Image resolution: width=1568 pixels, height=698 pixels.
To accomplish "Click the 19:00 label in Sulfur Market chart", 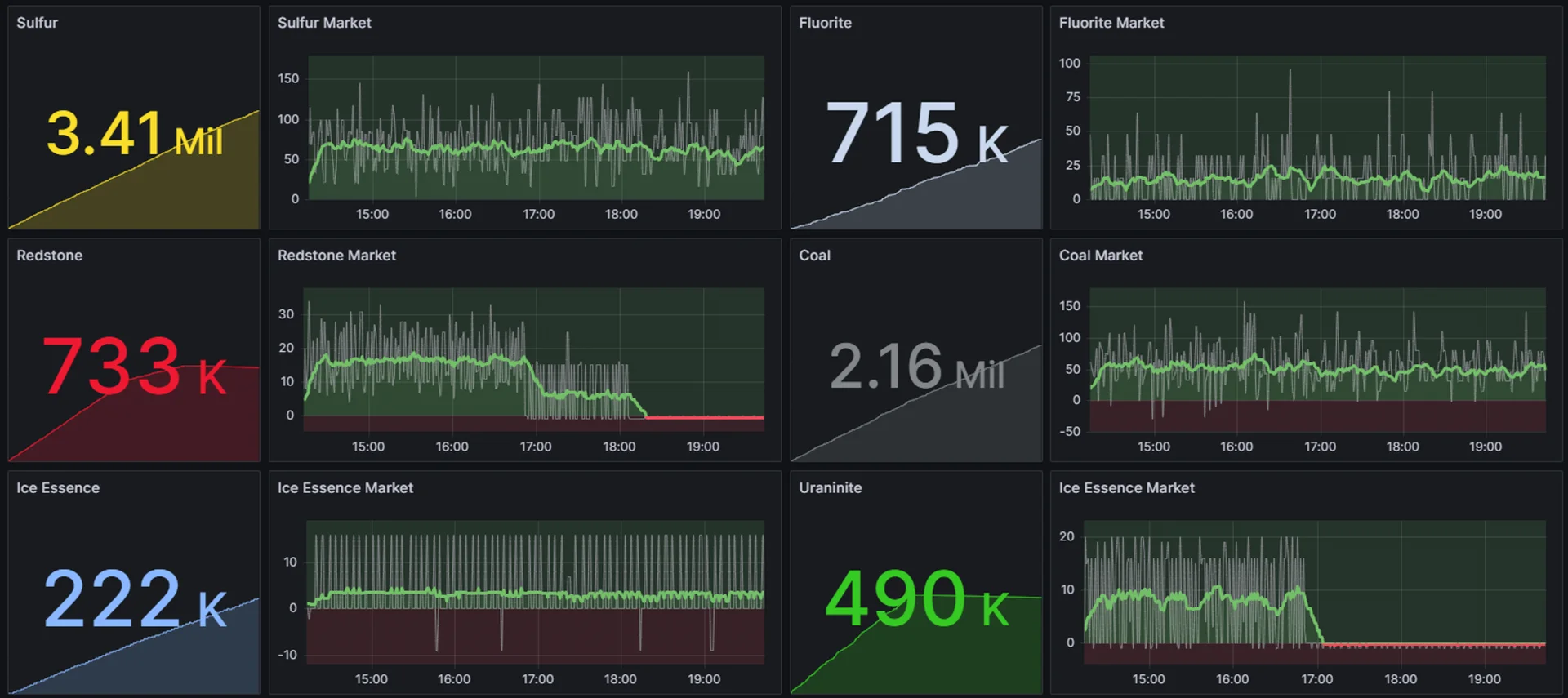I will 704,215.
